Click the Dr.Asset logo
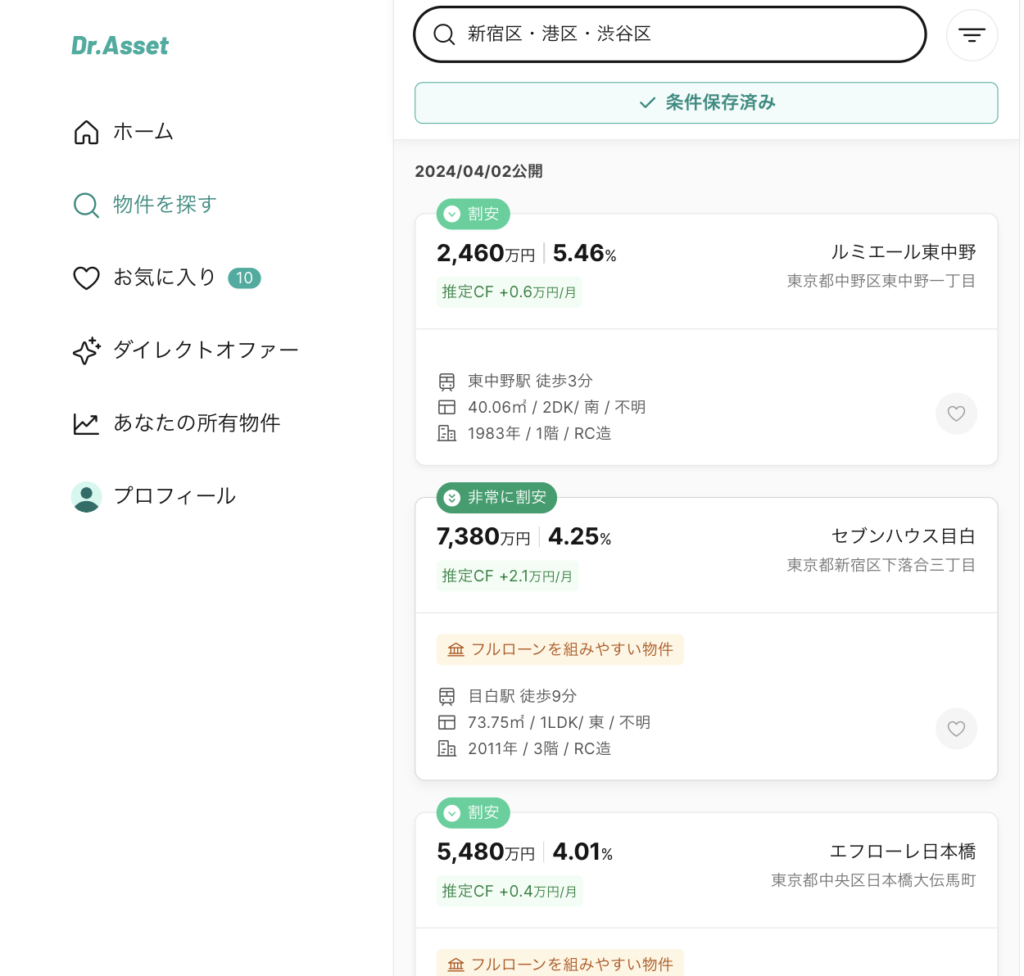Screen dimensions: 1024x976 point(120,46)
